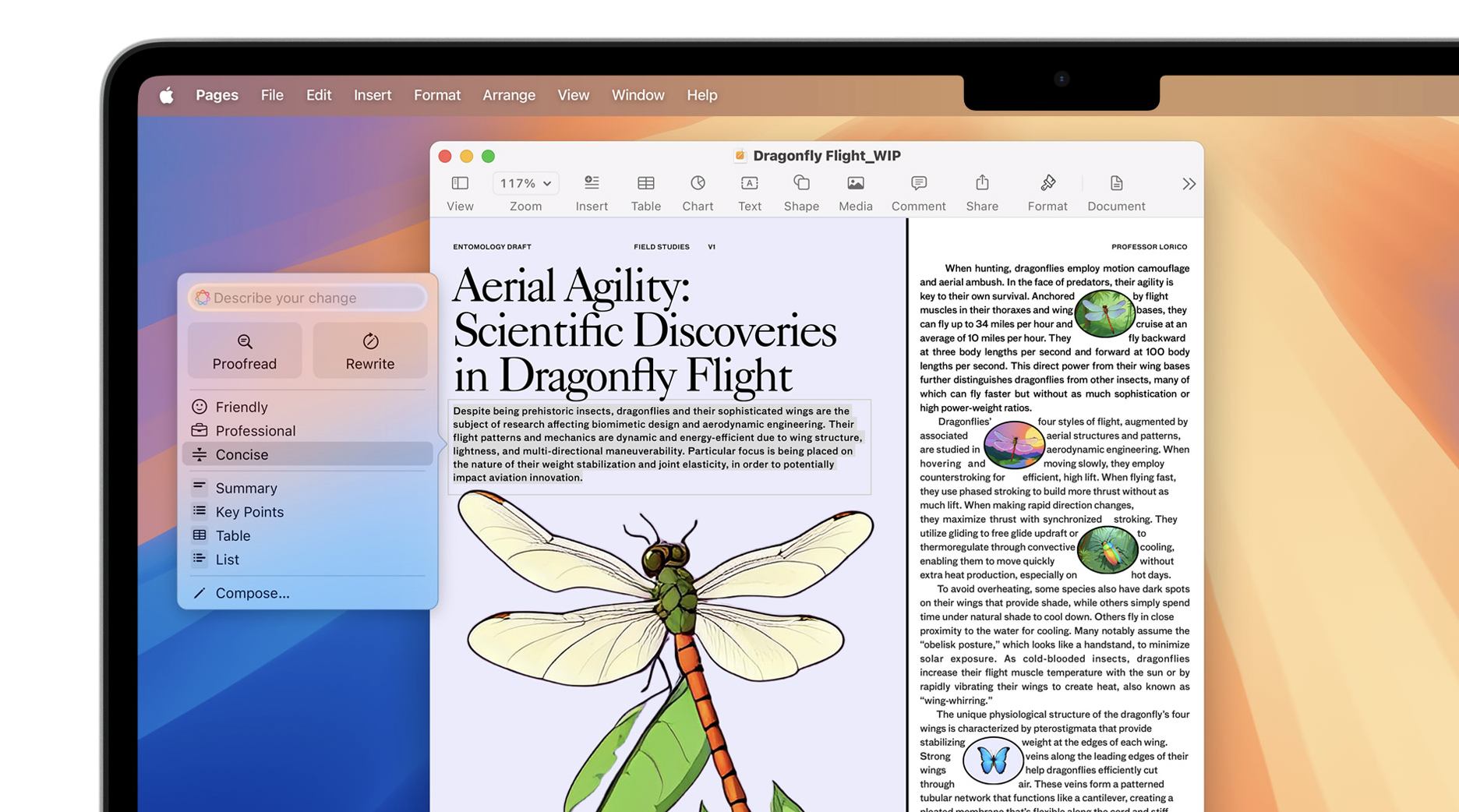Select the blue butterfly oval image
Image resolution: width=1459 pixels, height=812 pixels.
pyautogui.click(x=992, y=760)
